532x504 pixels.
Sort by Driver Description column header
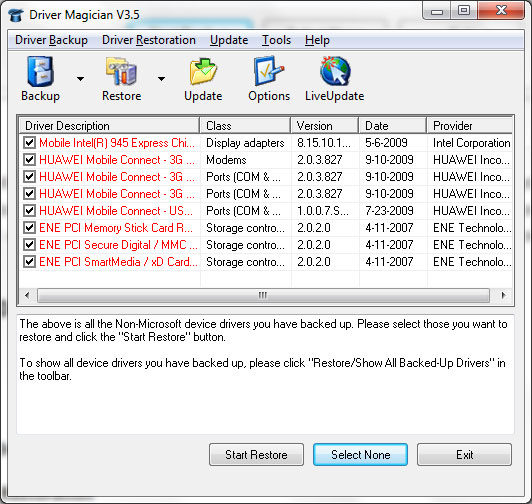[x=109, y=126]
